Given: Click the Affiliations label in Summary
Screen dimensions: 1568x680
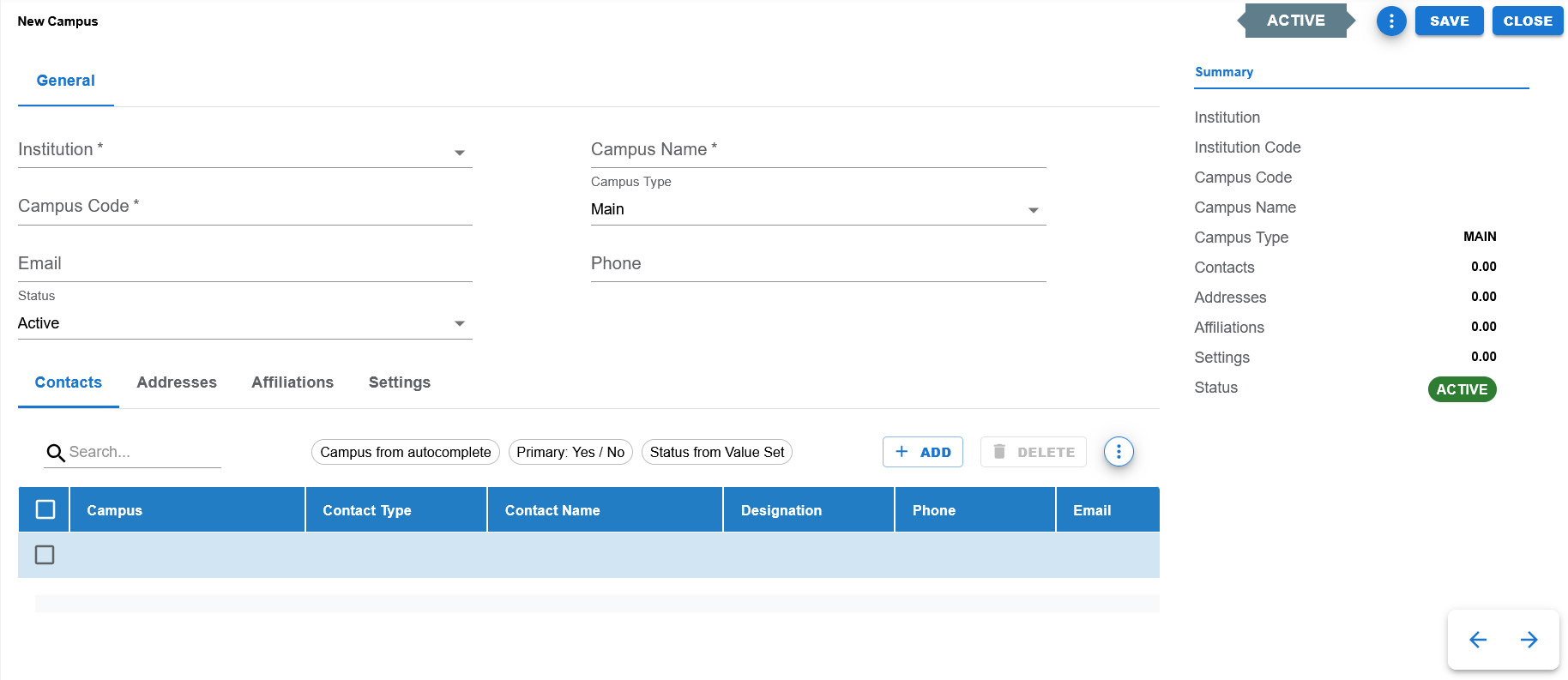Looking at the screenshot, I should click(1229, 328).
